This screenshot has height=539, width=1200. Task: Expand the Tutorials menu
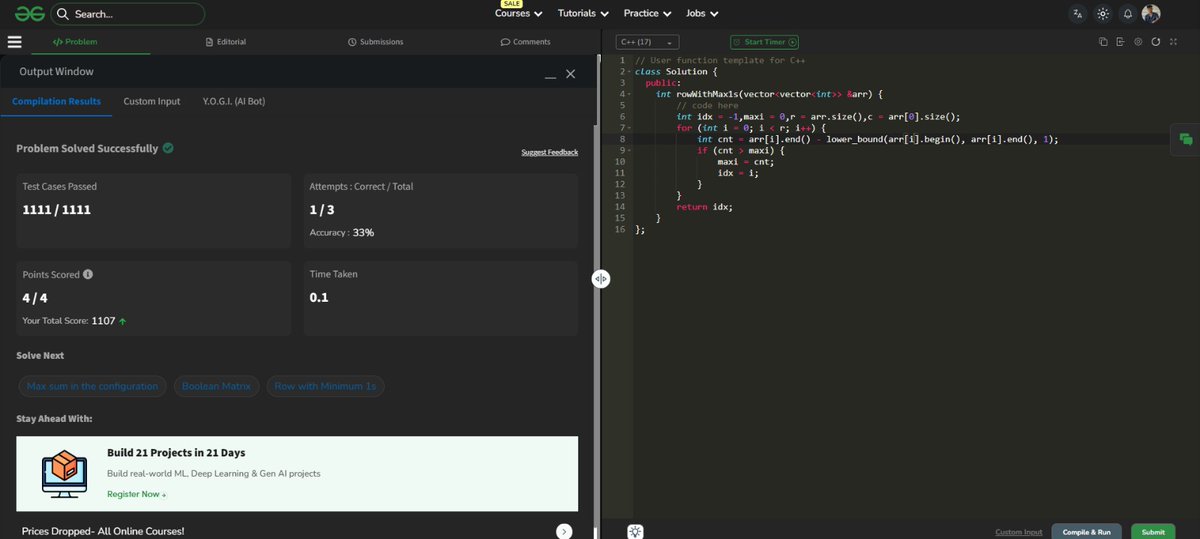tap(583, 14)
